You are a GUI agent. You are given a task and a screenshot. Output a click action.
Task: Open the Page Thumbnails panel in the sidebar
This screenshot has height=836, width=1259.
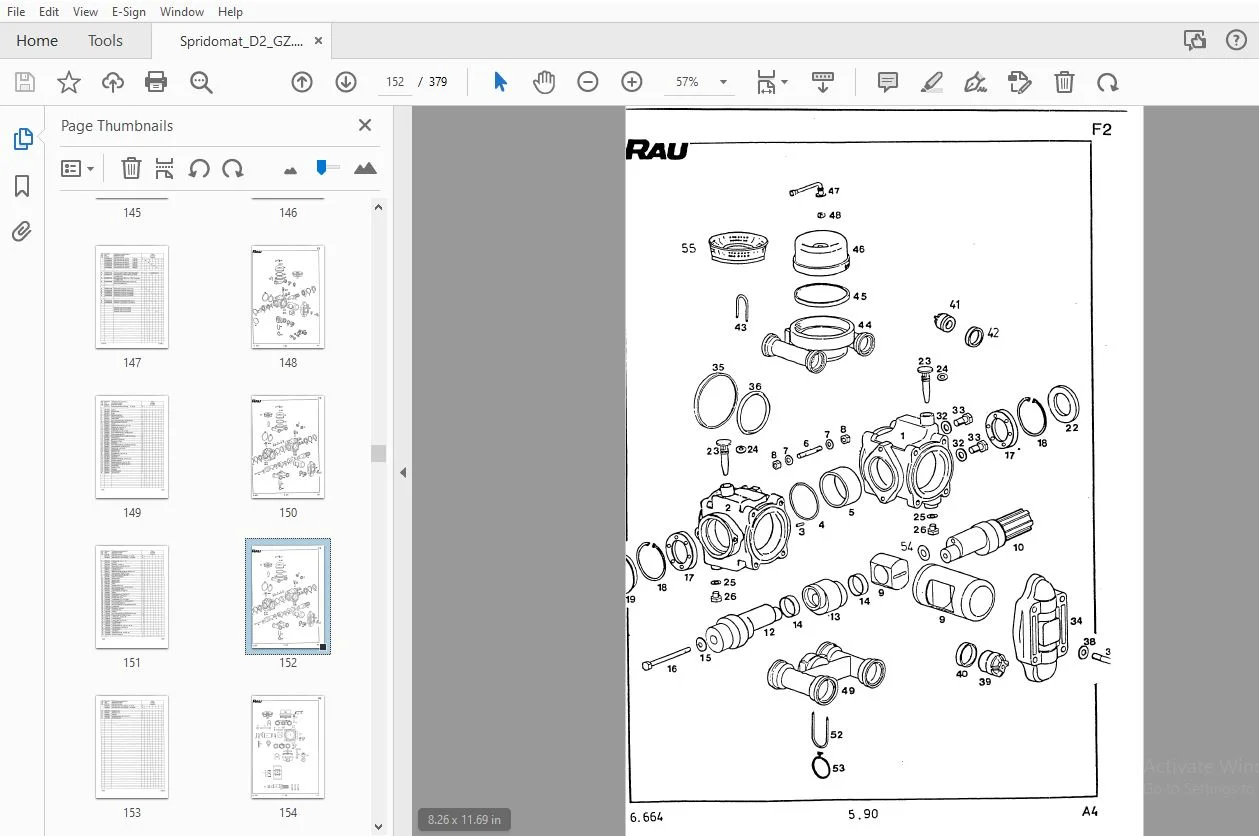tap(23, 140)
